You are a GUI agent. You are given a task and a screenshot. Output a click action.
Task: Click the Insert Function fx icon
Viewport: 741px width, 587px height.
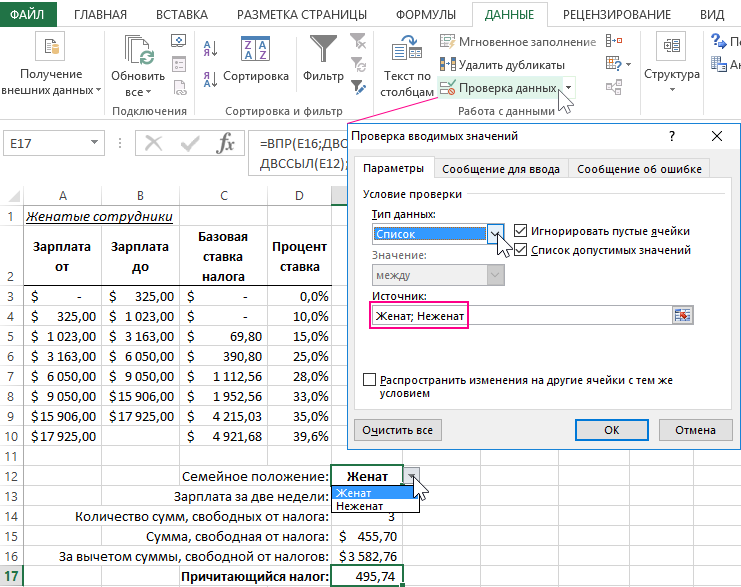click(226, 144)
